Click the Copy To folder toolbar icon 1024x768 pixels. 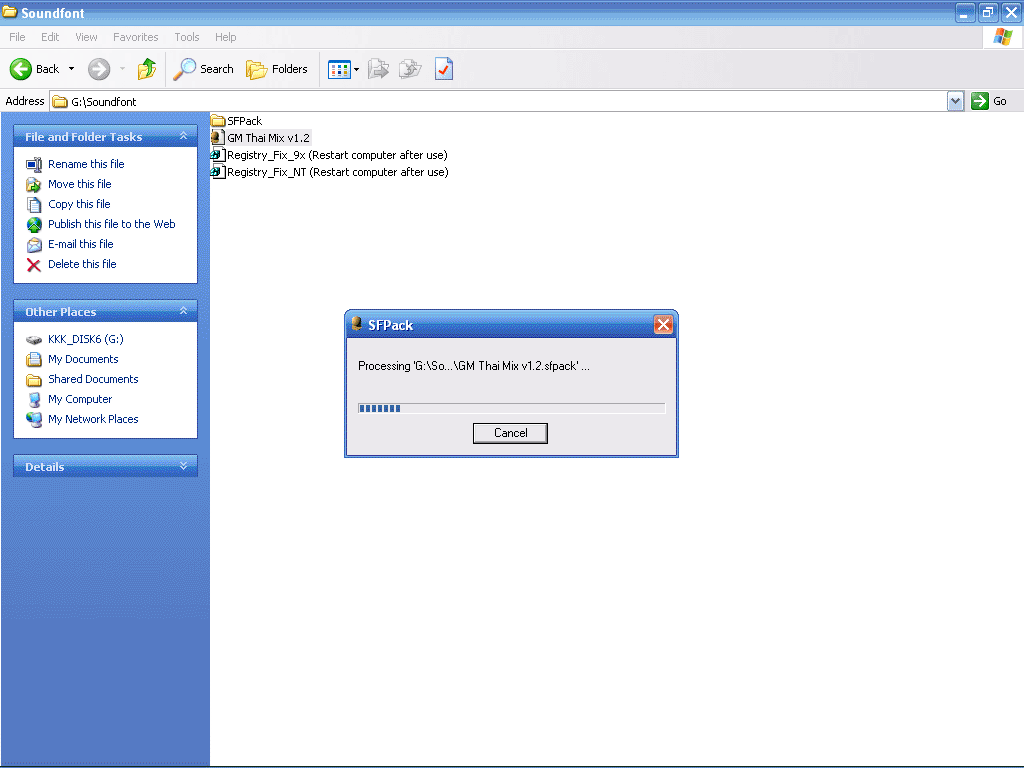pyautogui.click(x=410, y=69)
